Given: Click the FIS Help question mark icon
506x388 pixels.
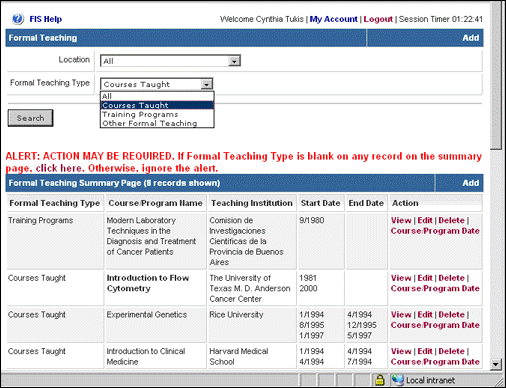Looking at the screenshot, I should [18, 19].
